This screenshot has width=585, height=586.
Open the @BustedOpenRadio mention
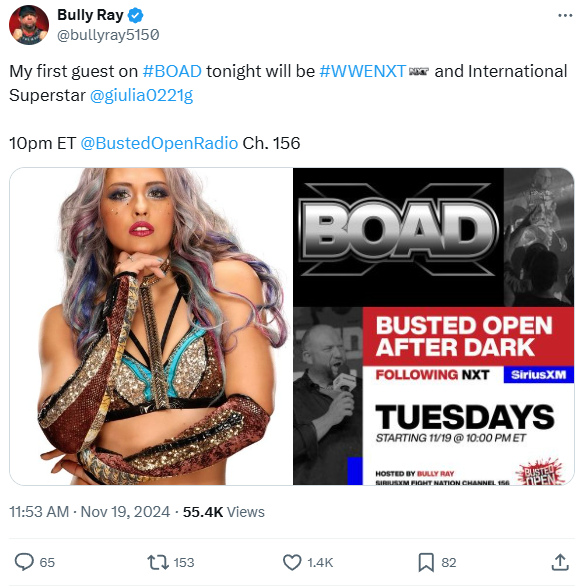click(159, 143)
